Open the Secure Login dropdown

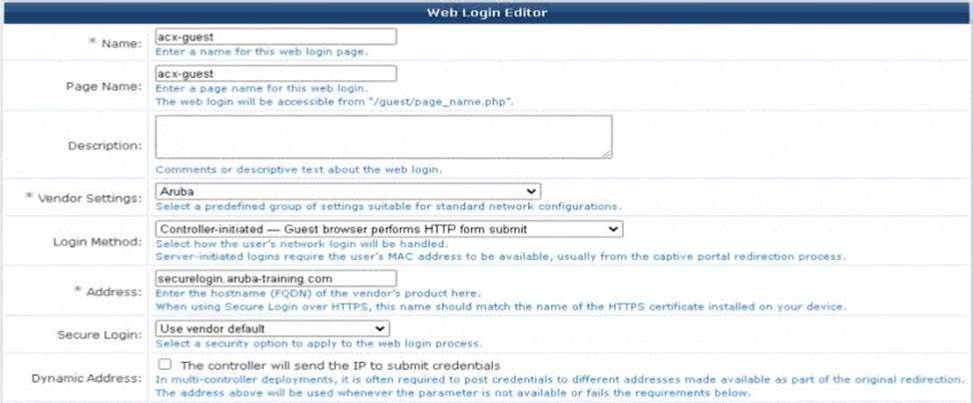point(271,328)
